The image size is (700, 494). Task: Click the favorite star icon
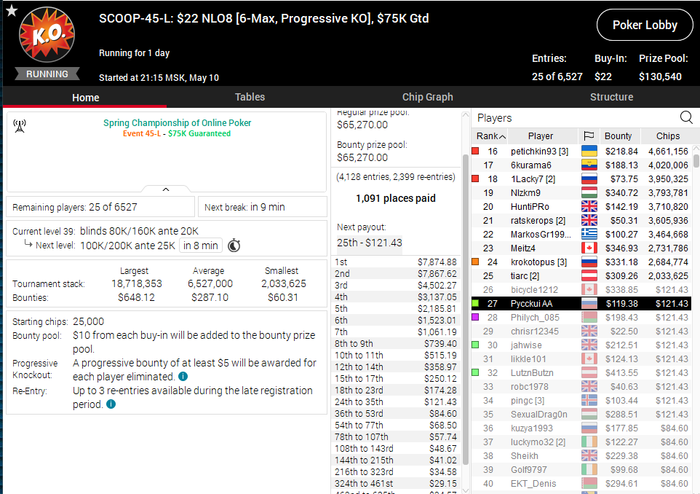pos(12,10)
